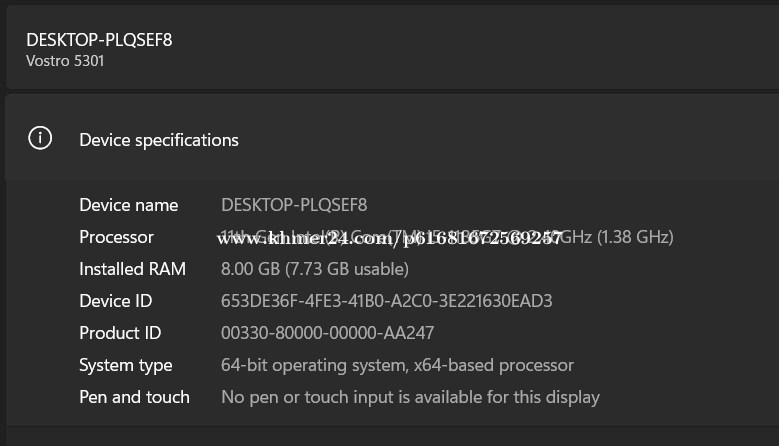This screenshot has height=446, width=779.
Task: Click the Product ID label
Action: point(120,333)
